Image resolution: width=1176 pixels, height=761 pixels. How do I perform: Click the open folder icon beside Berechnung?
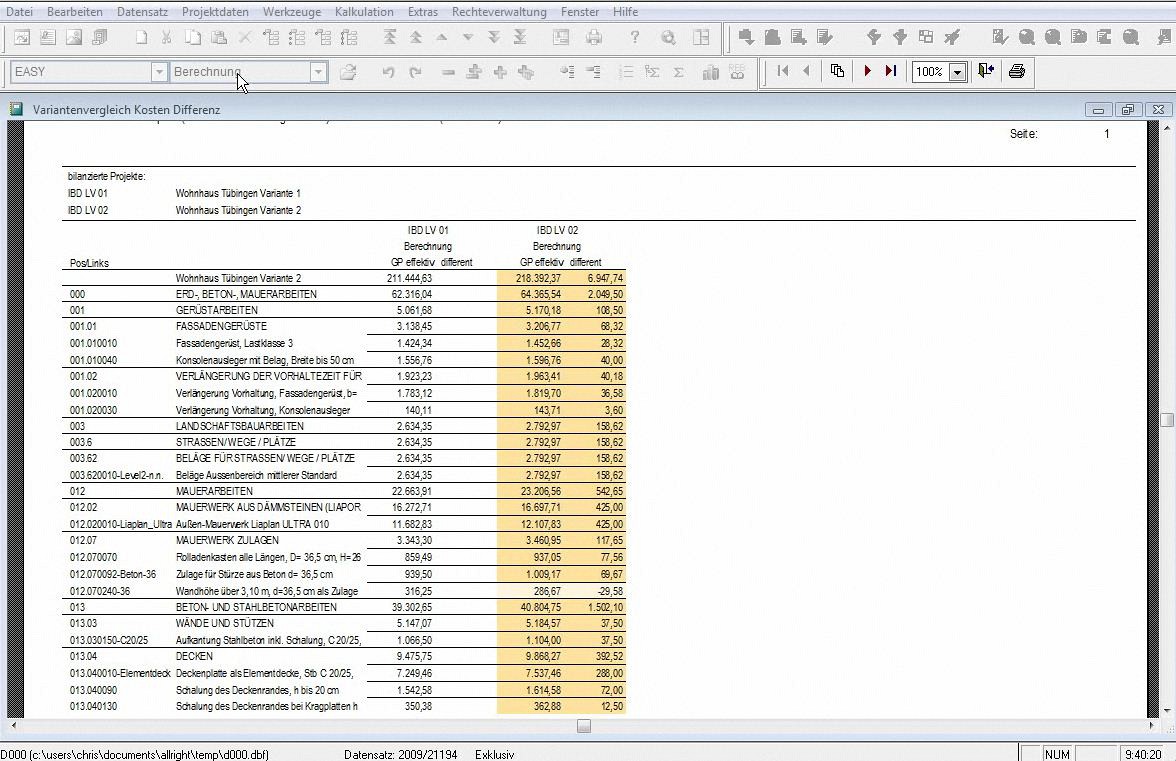pyautogui.click(x=348, y=72)
